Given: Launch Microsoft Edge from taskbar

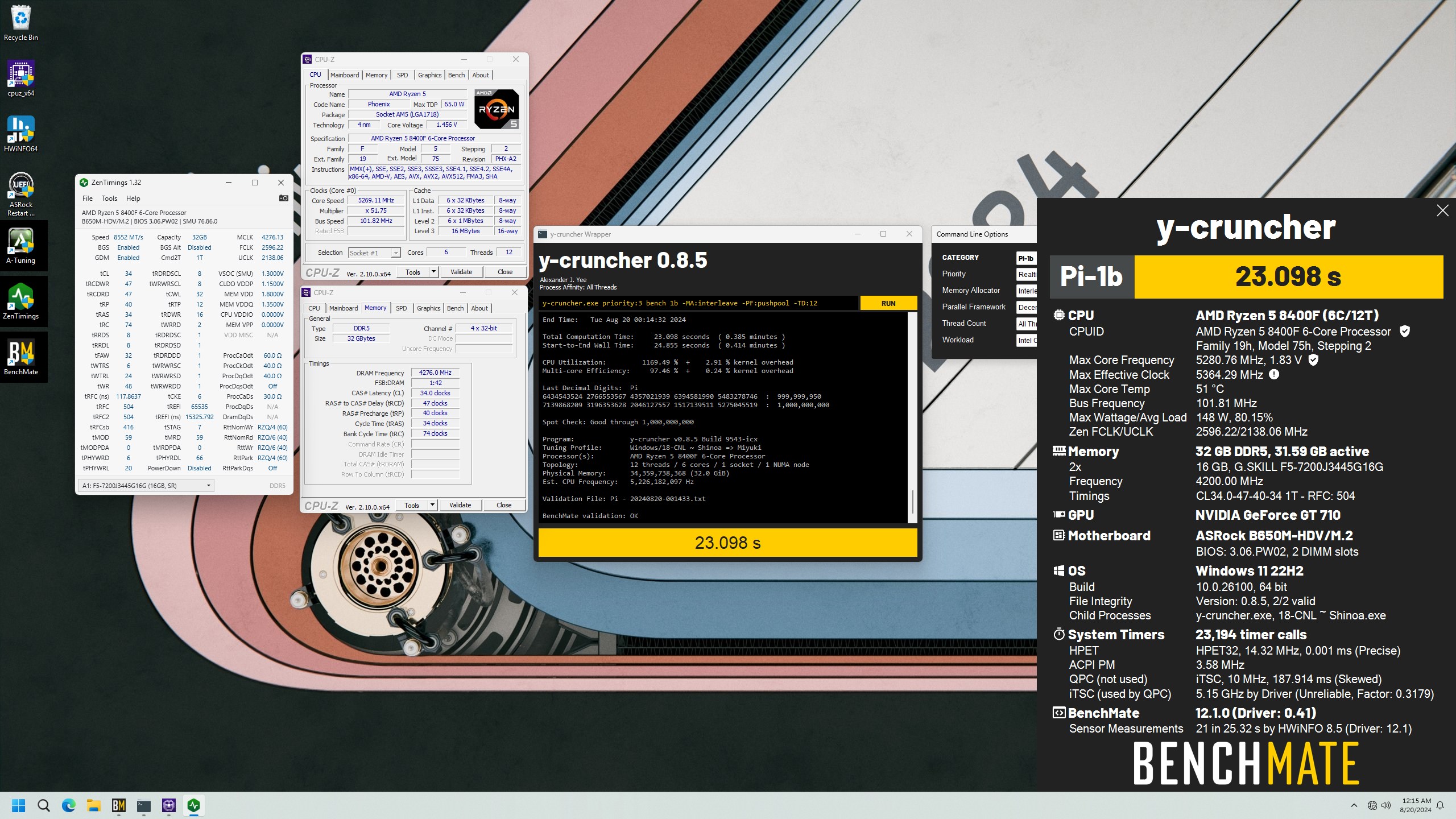Looking at the screenshot, I should [x=69, y=805].
